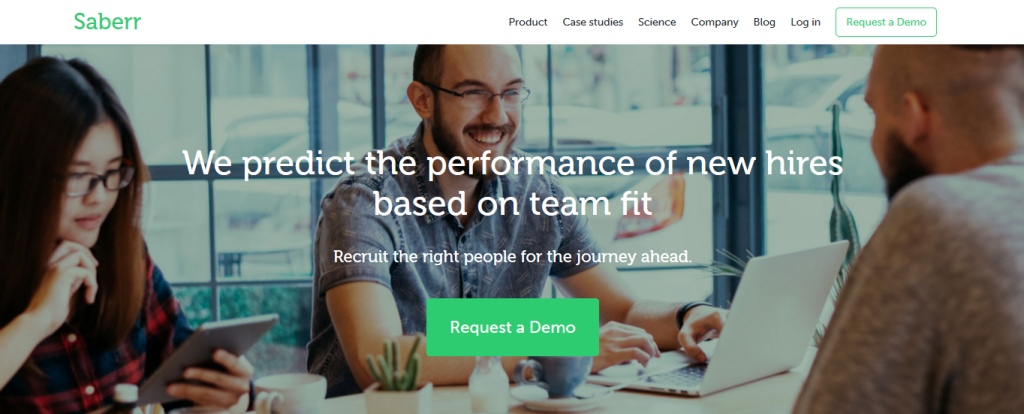
Task: Click the small milk bottle on the table
Action: click(488, 384)
